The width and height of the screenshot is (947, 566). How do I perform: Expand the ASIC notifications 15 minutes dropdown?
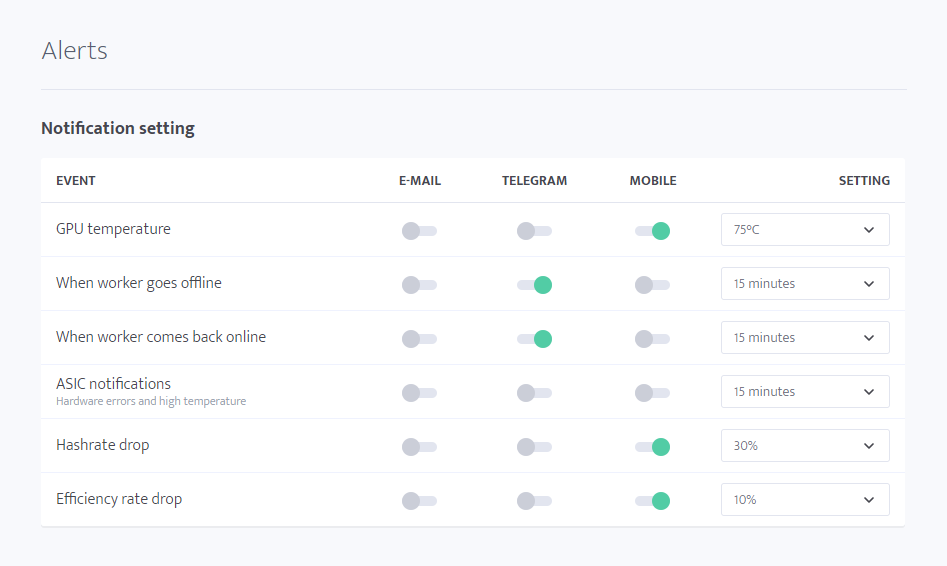pos(805,391)
